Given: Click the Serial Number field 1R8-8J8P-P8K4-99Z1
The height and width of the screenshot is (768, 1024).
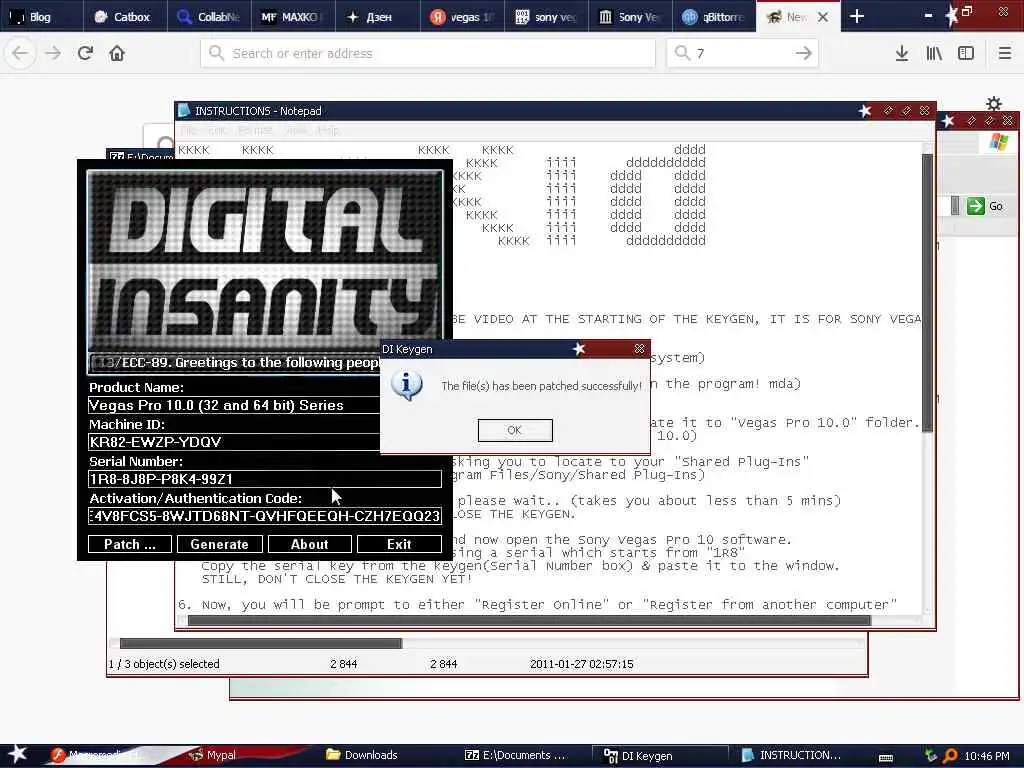Looking at the screenshot, I should point(264,479).
